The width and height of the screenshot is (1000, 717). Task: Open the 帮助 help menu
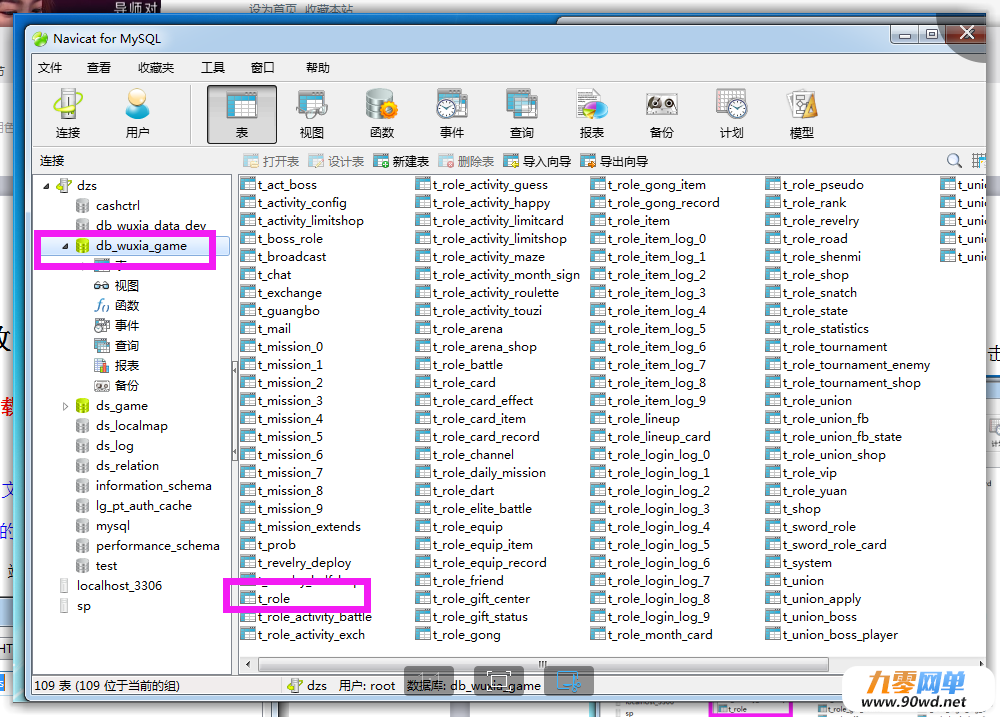[x=318, y=68]
